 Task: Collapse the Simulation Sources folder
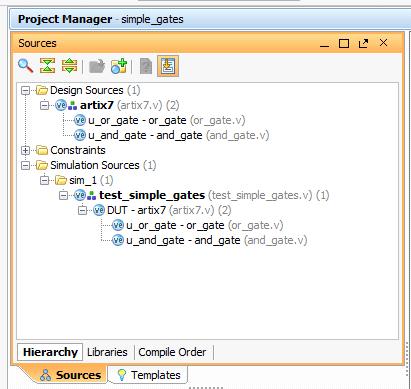(x=25, y=165)
